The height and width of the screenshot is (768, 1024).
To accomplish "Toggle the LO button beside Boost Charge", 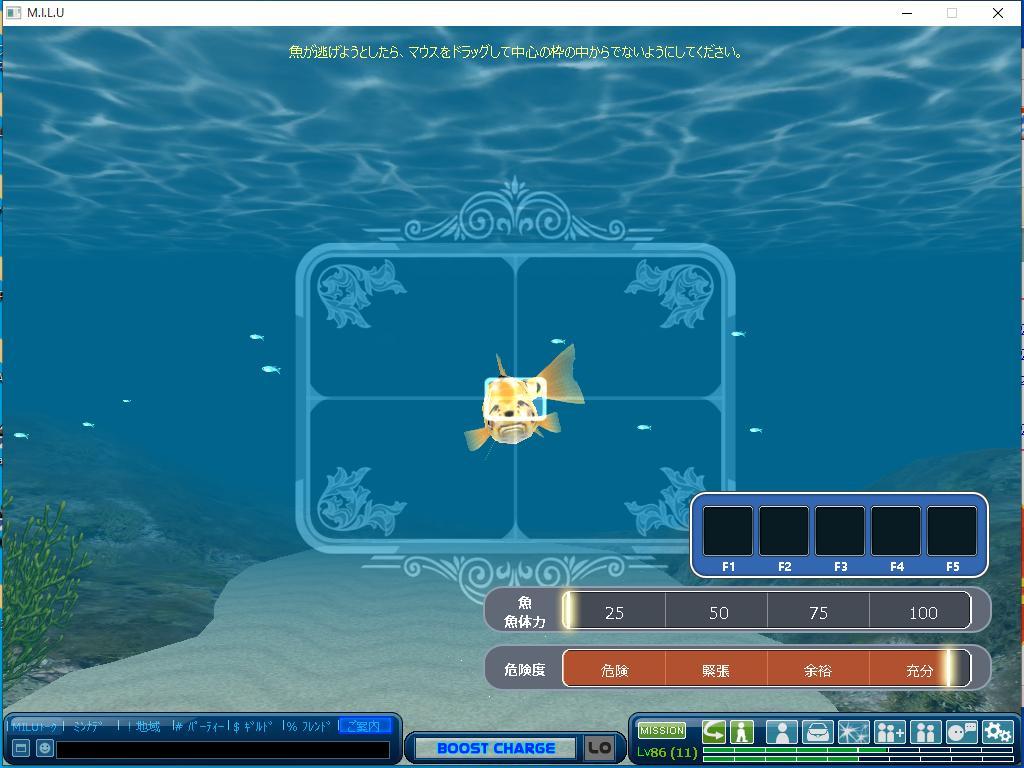I will click(599, 748).
